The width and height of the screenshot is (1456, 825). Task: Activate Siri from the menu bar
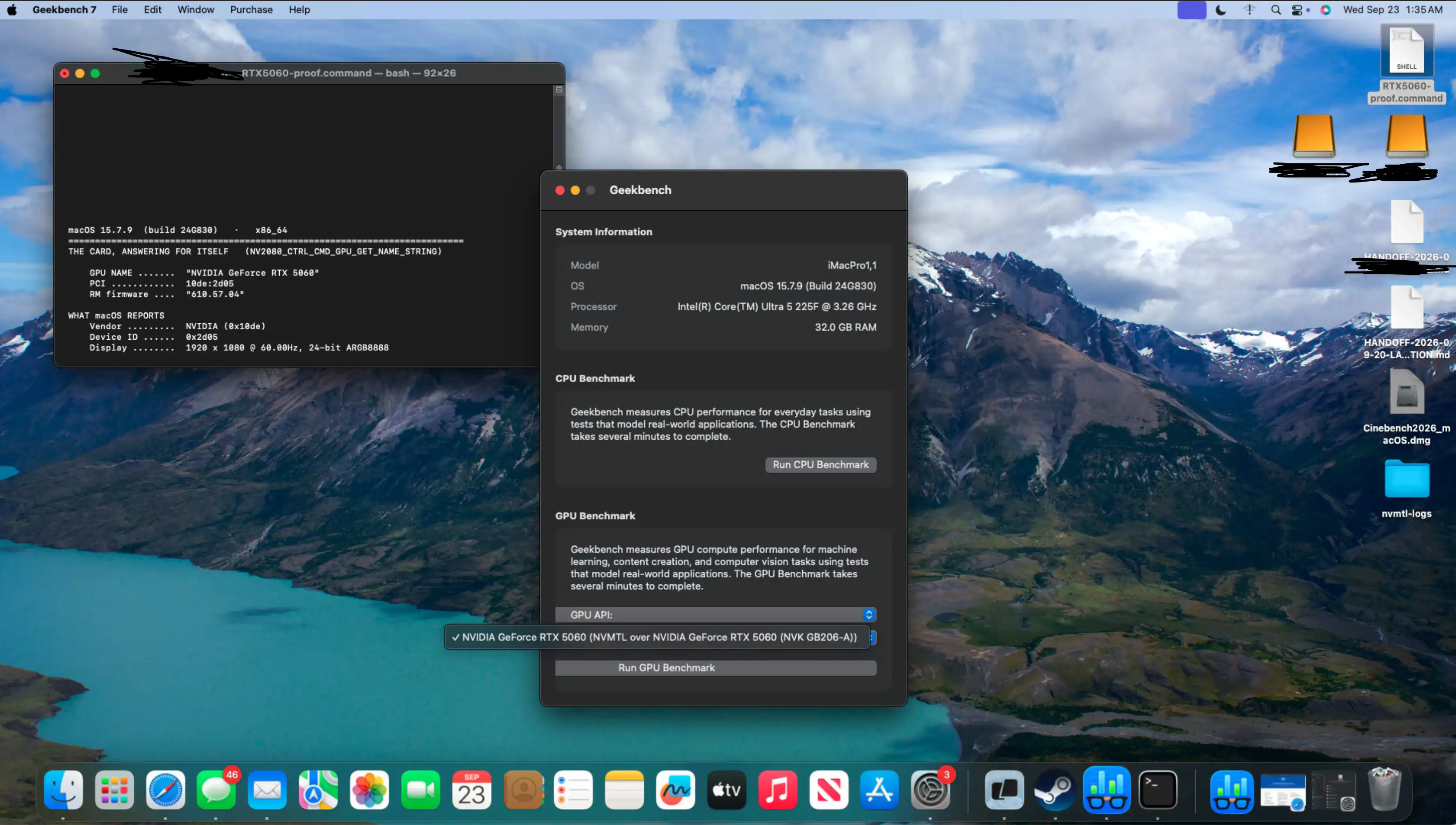1326,10
